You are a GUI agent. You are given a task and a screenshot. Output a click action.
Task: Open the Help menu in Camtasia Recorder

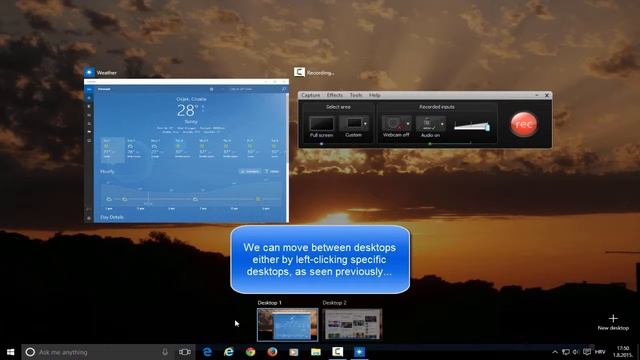(375, 95)
